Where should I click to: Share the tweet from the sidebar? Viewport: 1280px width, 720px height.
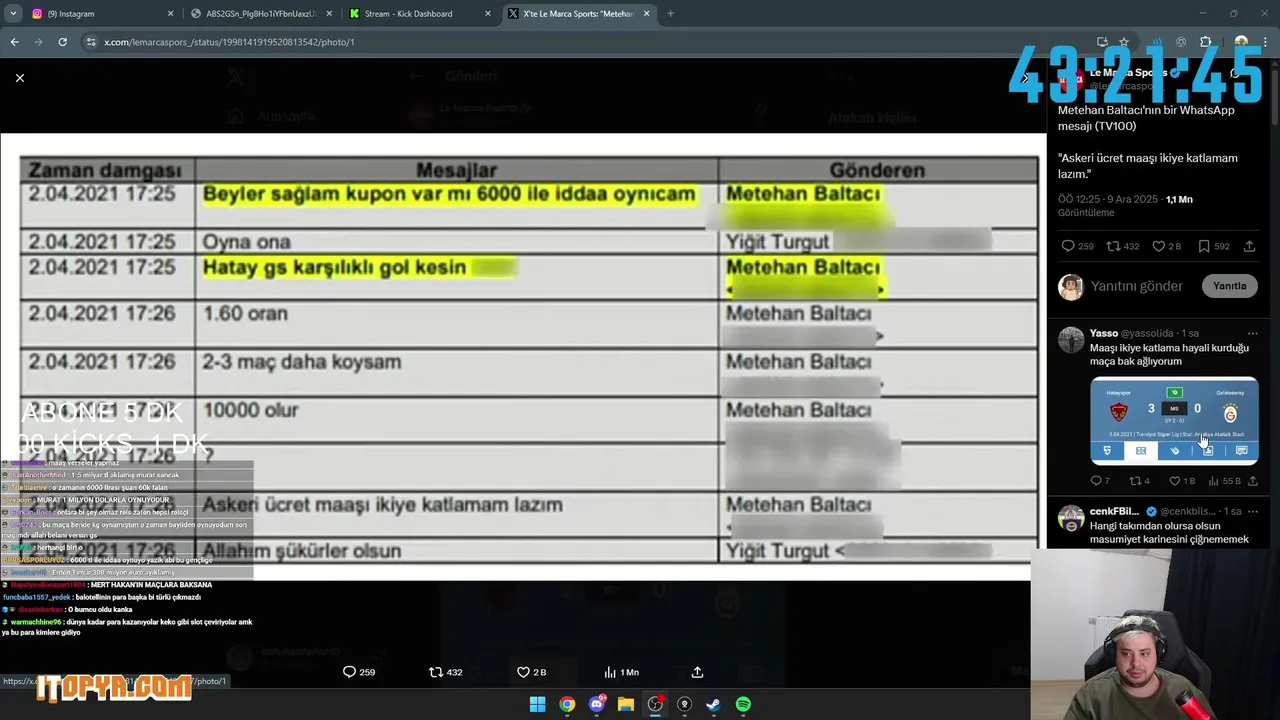pos(1249,246)
